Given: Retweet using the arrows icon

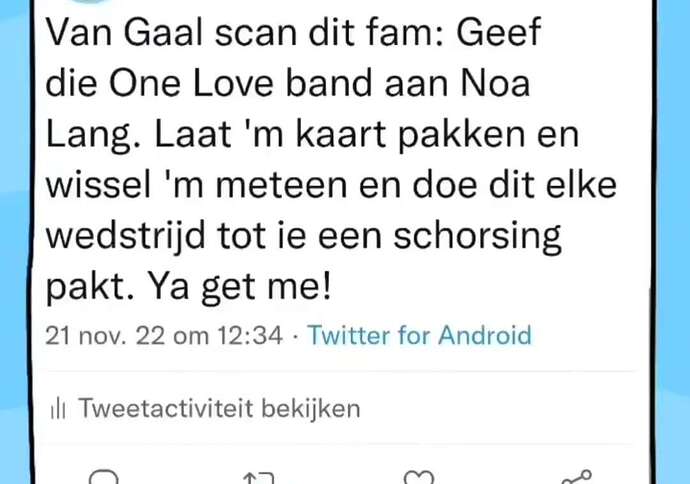Looking at the screenshot, I should coord(259,478).
